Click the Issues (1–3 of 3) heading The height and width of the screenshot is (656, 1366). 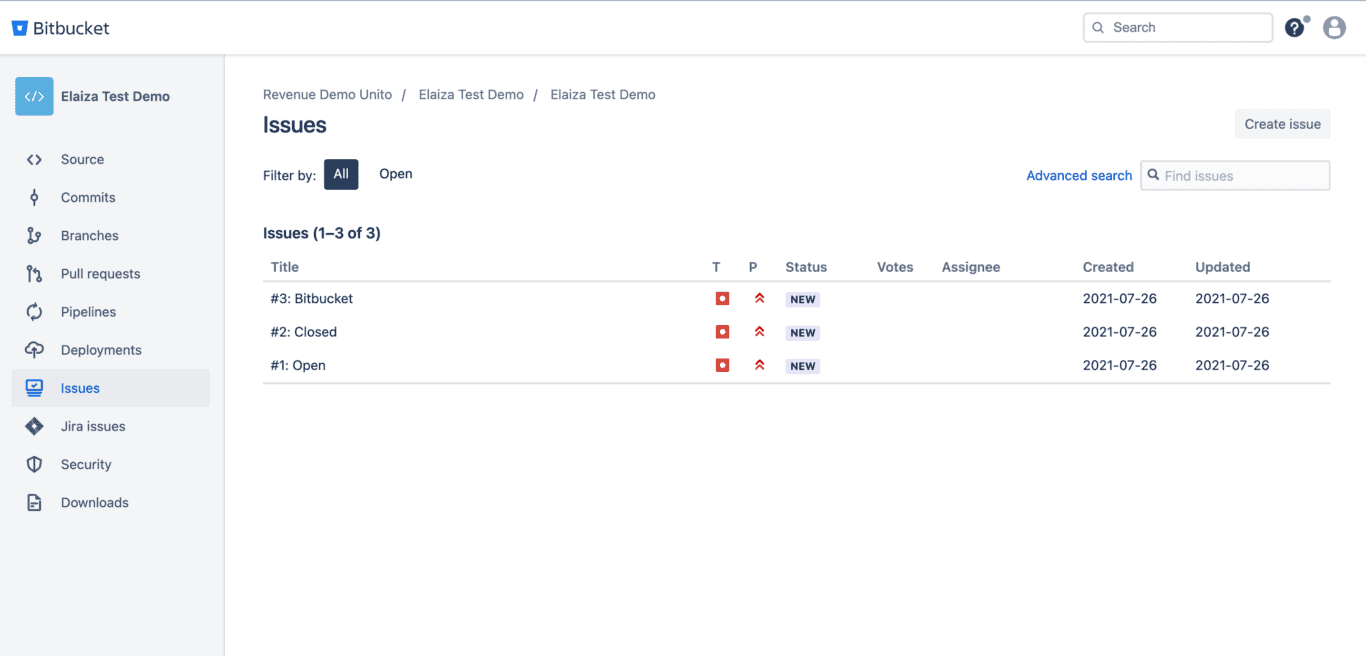(x=322, y=233)
